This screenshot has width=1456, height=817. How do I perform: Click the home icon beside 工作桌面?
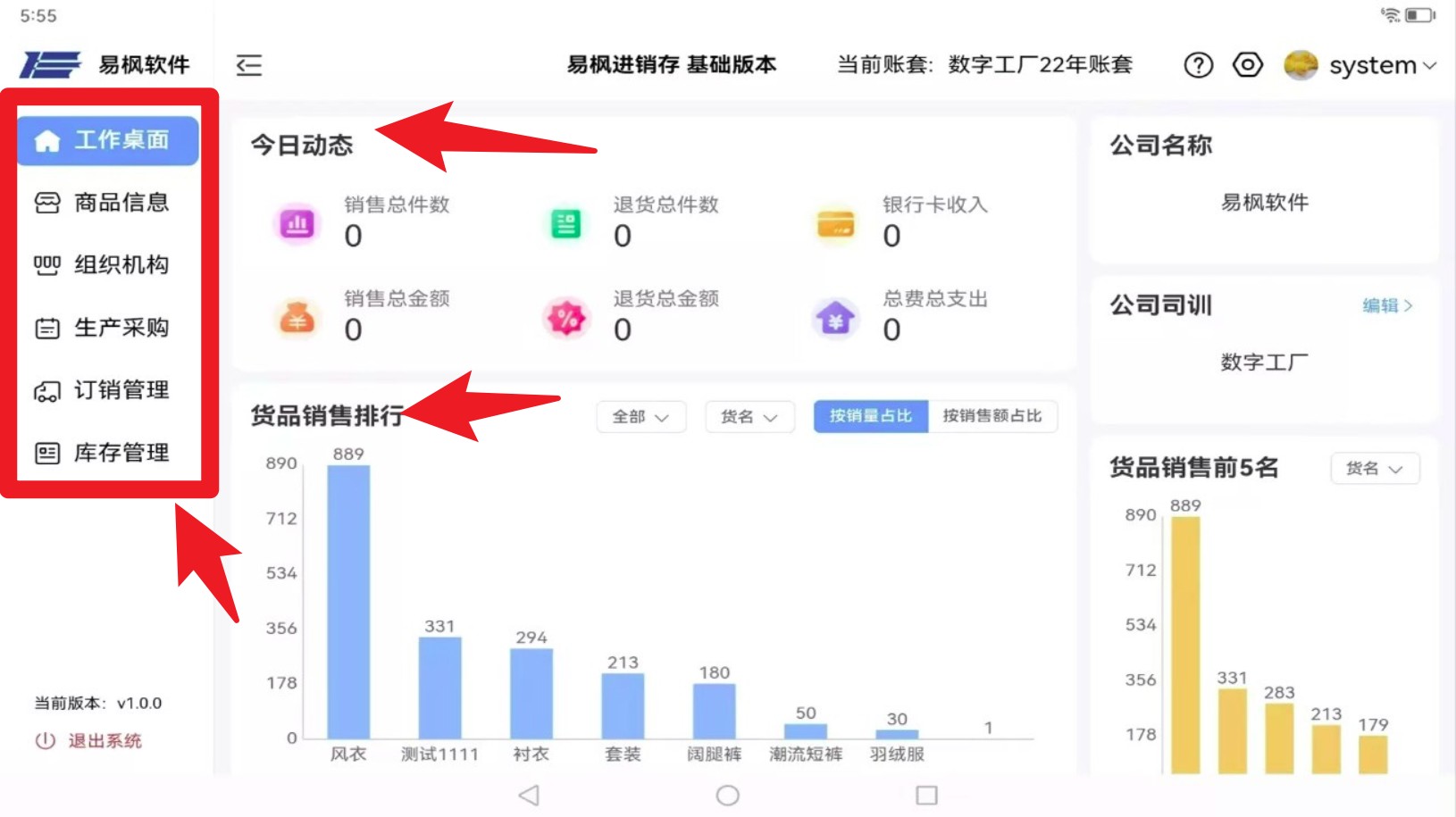tap(47, 140)
